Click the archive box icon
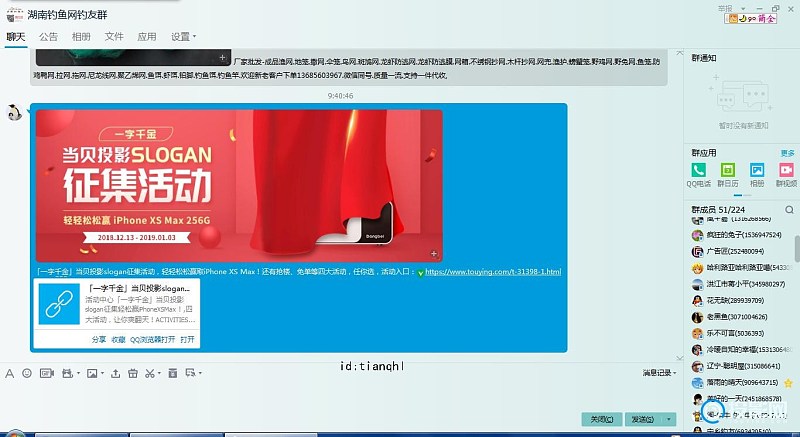Screen dimensions: 800x437 tap(173, 373)
